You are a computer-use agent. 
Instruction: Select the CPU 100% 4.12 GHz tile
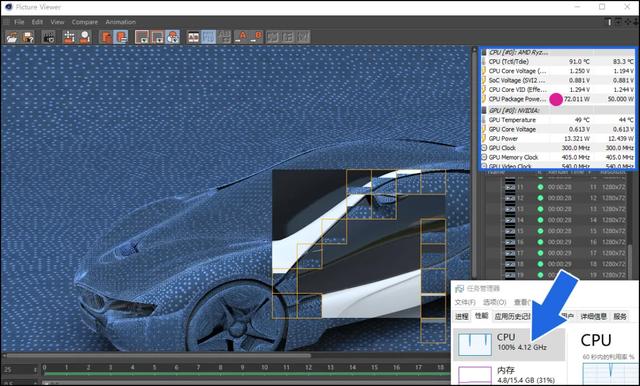tap(509, 344)
